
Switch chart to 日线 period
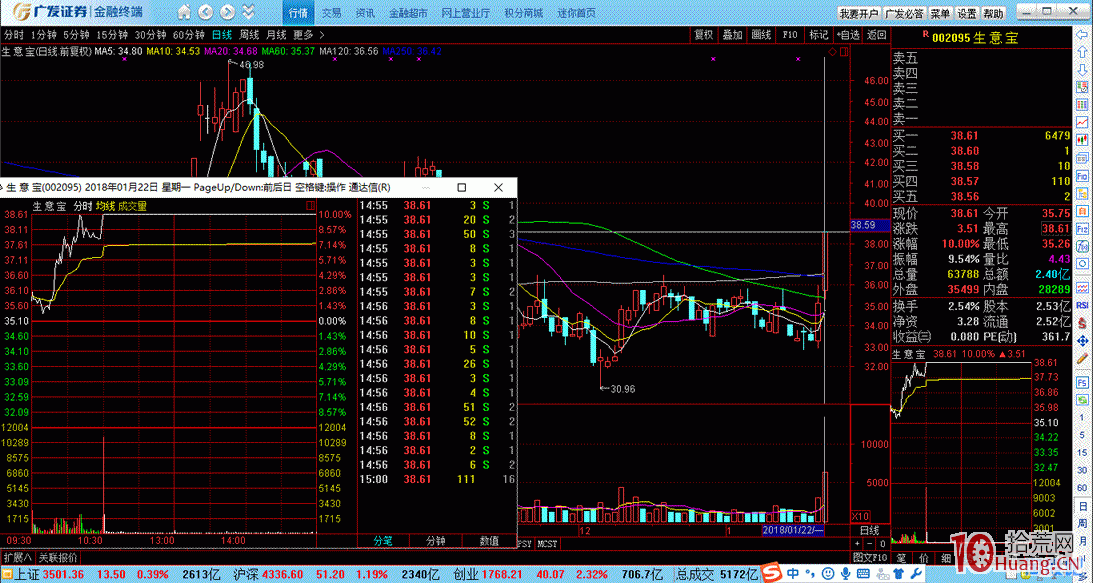point(222,35)
